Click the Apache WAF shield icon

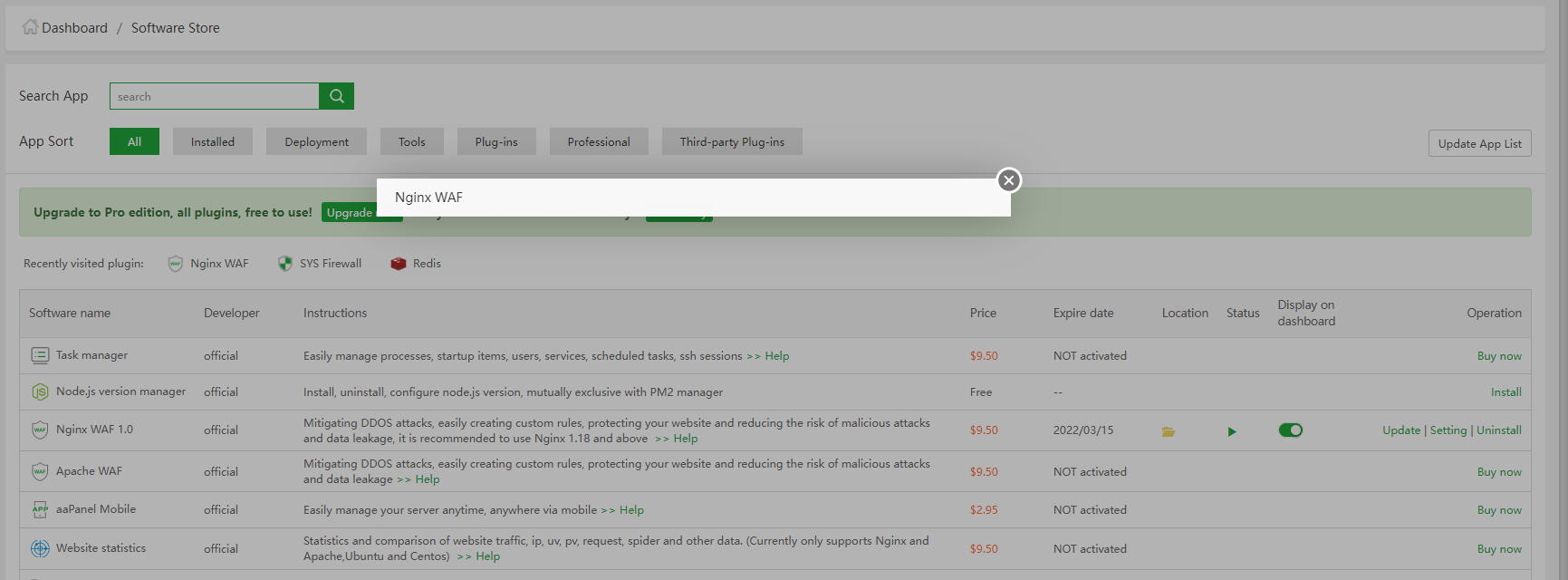pyautogui.click(x=40, y=471)
